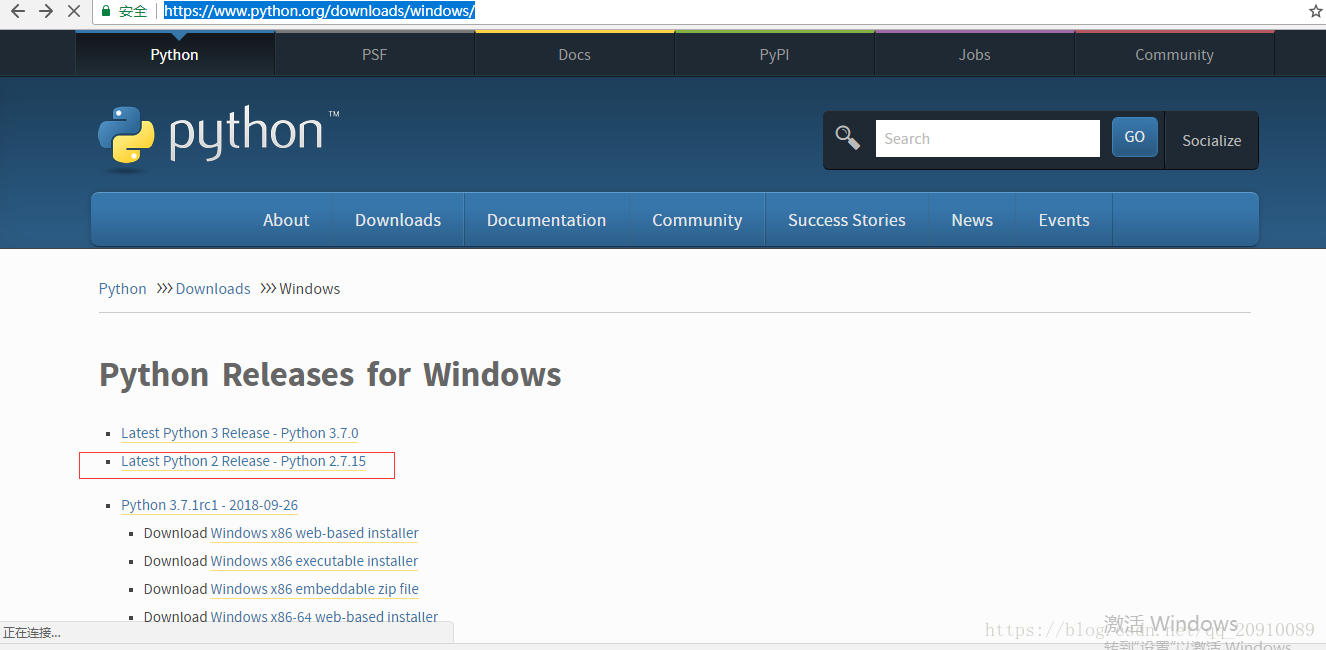The image size is (1326, 650).
Task: Open the Docs top tab
Action: tap(575, 54)
